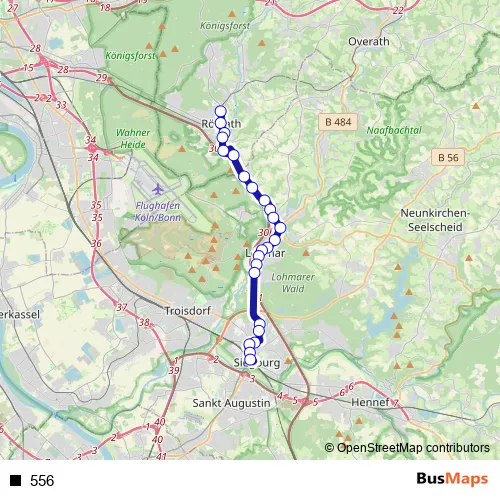The height and width of the screenshot is (500, 500).
Task: Click the B 56 road shield
Action: pyautogui.click(x=448, y=157)
